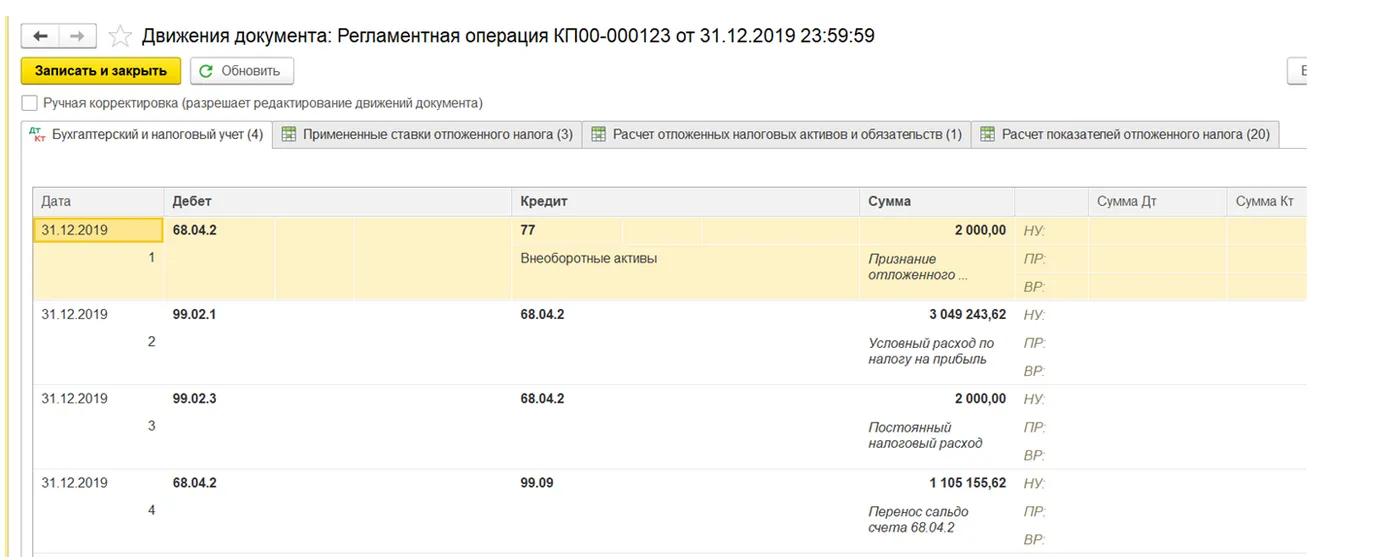
Task: Click the credit account 99.09 cell
Action: click(537, 483)
